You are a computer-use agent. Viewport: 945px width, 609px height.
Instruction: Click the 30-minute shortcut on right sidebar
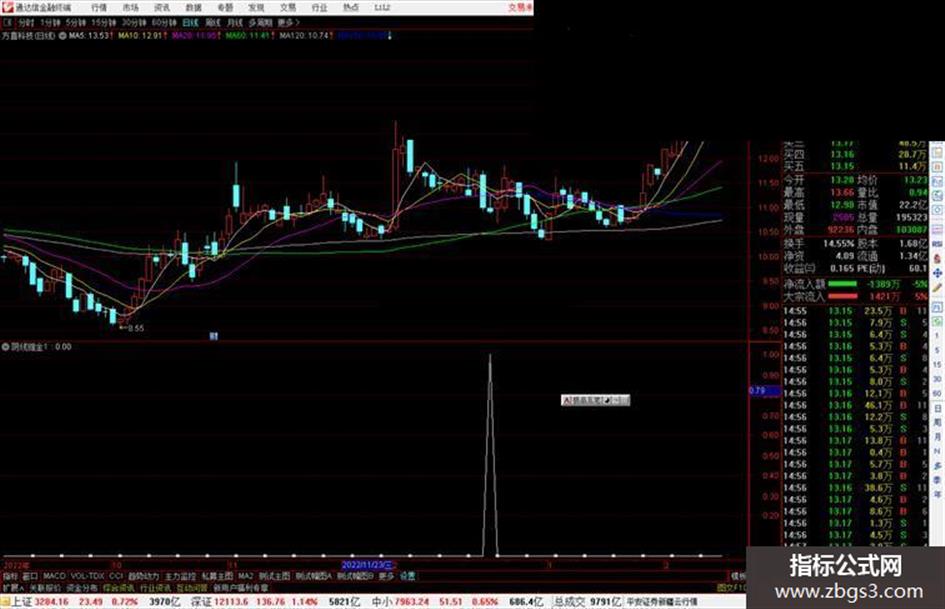(x=937, y=379)
